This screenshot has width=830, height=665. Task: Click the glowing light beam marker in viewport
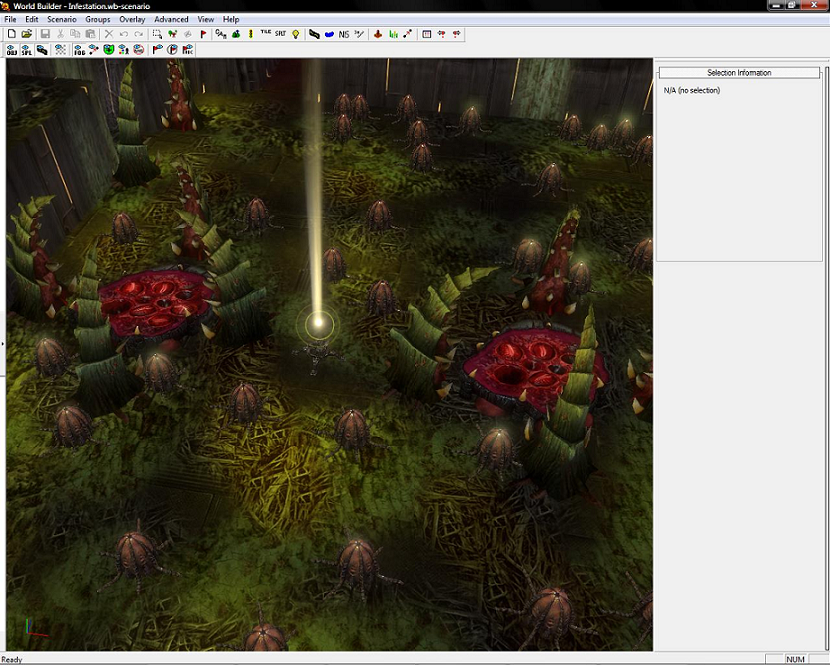[x=318, y=323]
